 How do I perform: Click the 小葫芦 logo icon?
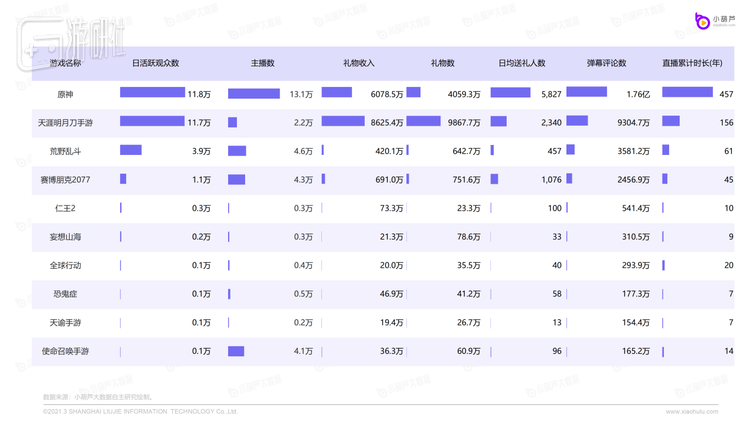coord(702,19)
